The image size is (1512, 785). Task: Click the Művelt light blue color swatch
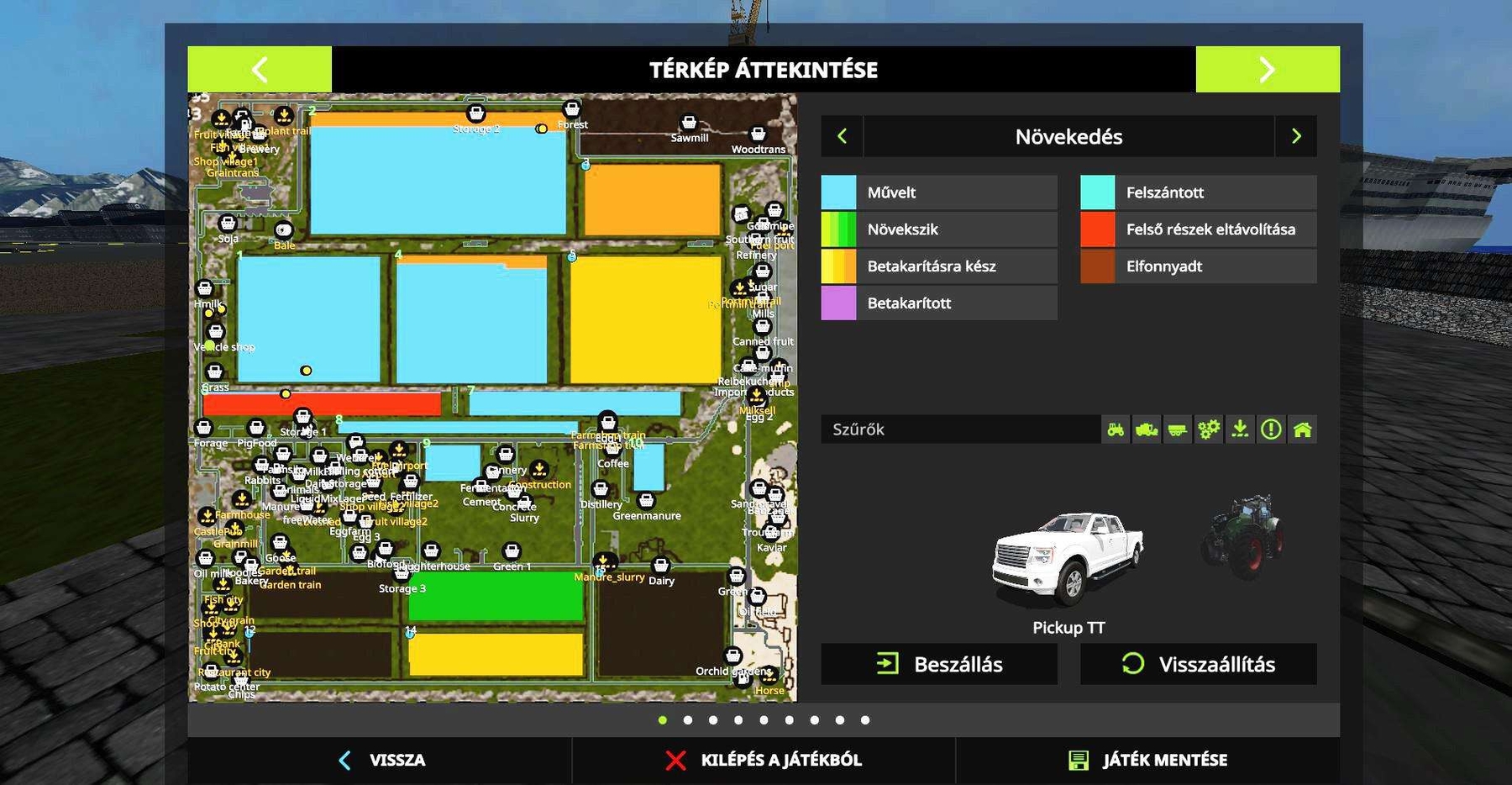[x=838, y=192]
